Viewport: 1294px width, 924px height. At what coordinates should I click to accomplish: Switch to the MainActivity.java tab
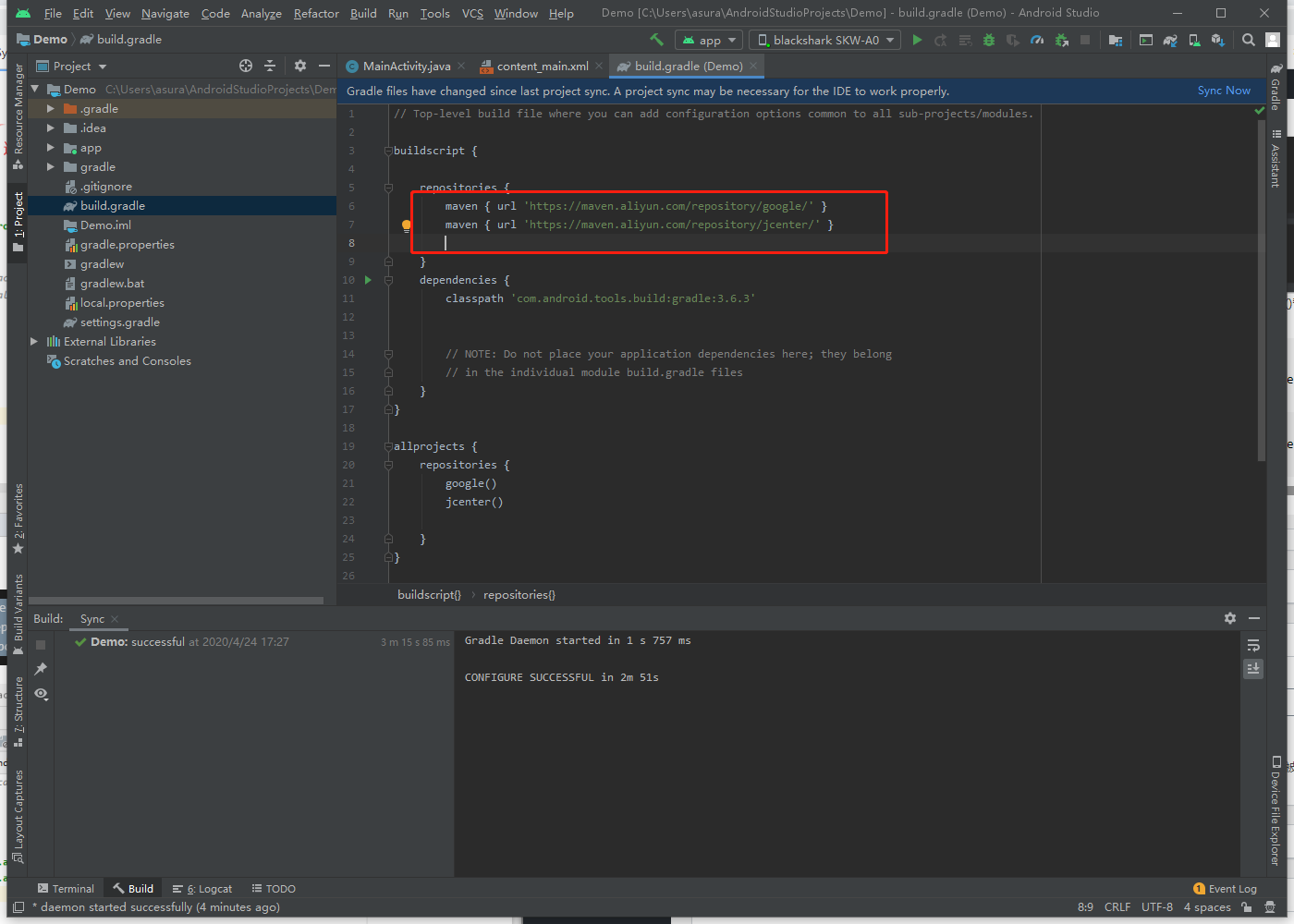[x=406, y=66]
